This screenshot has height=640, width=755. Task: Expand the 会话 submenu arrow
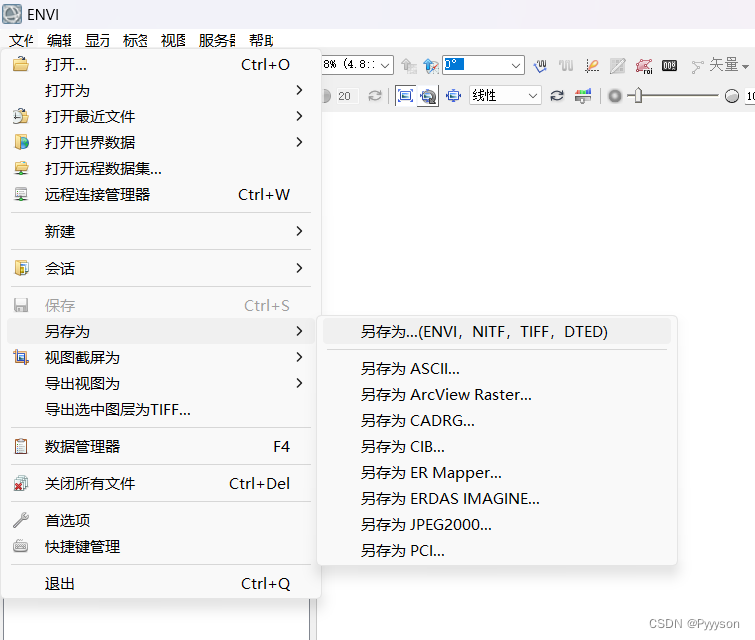299,268
